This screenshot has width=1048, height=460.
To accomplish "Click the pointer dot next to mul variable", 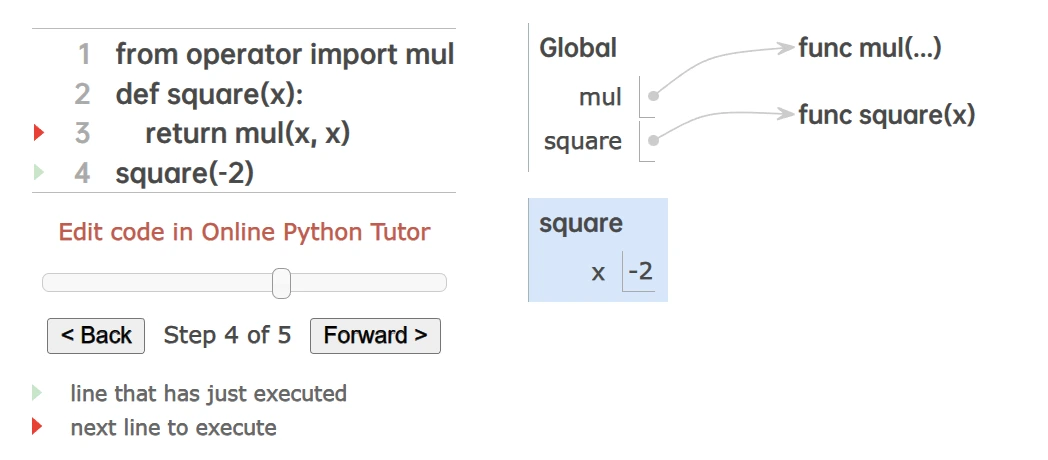I will point(653,97).
